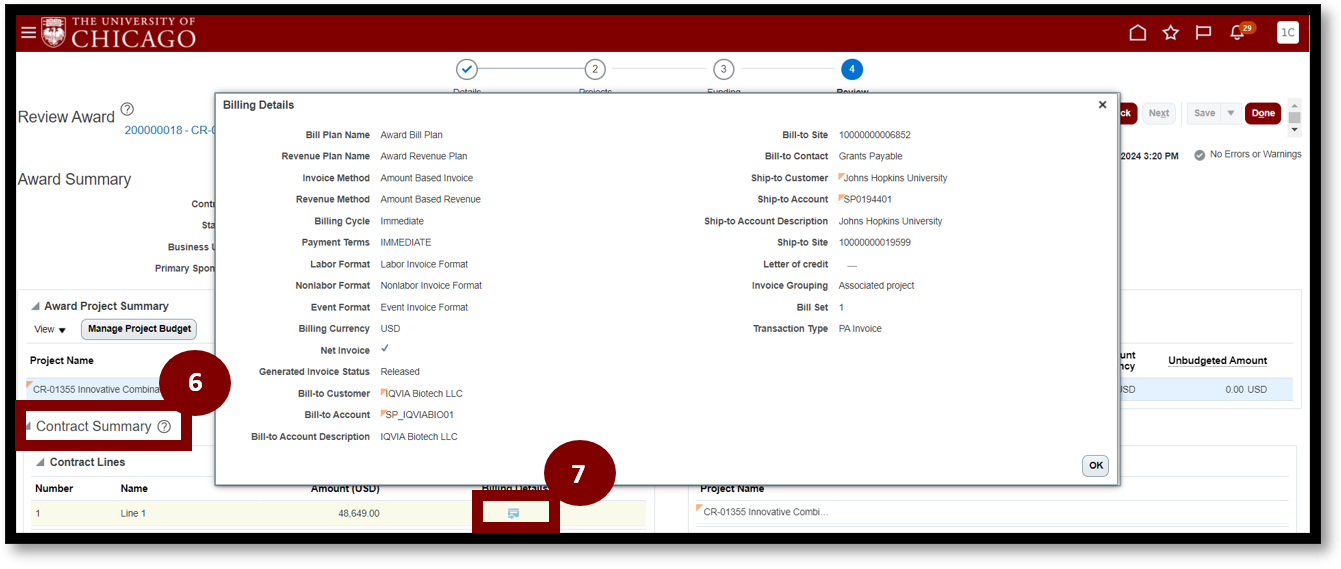Open Favorites star icon

click(1171, 33)
